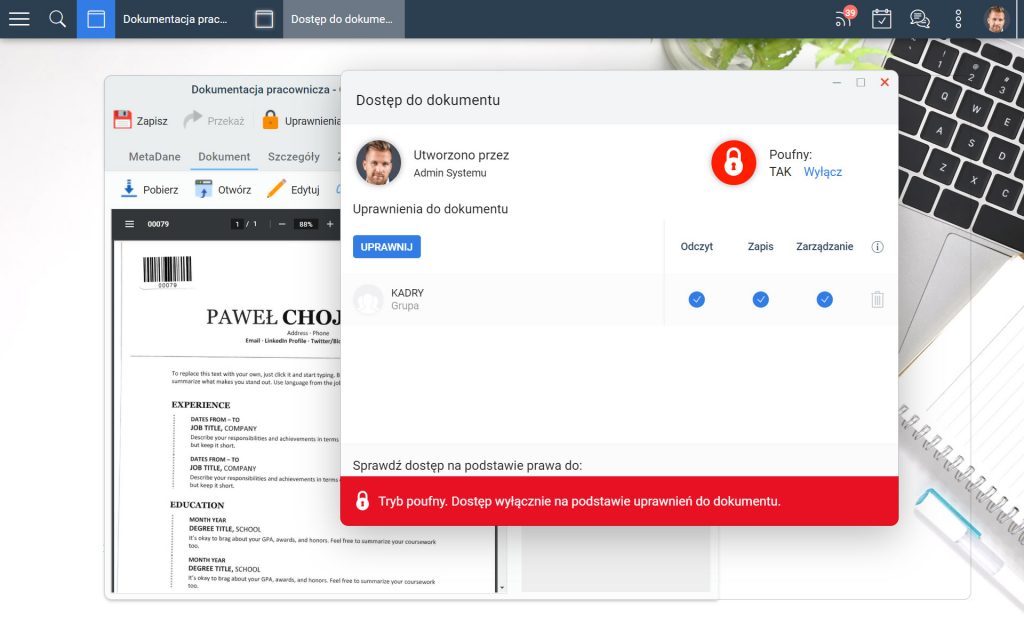Click the KADRY group name
1024x640 pixels.
[x=408, y=293]
